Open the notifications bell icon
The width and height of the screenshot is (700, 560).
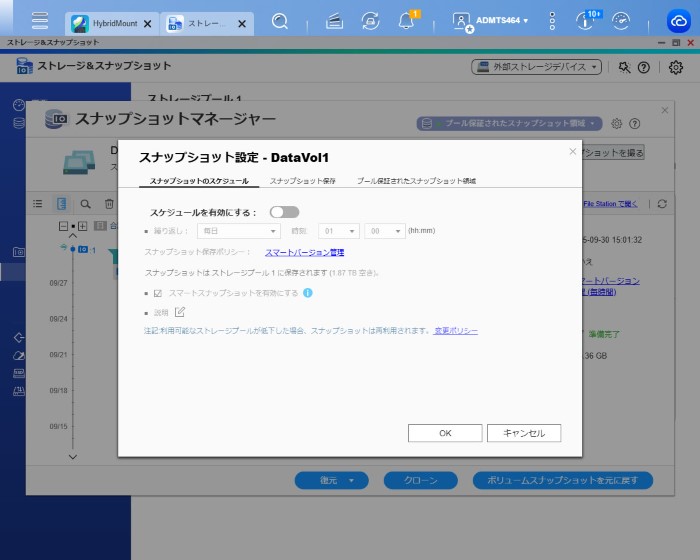click(x=406, y=20)
